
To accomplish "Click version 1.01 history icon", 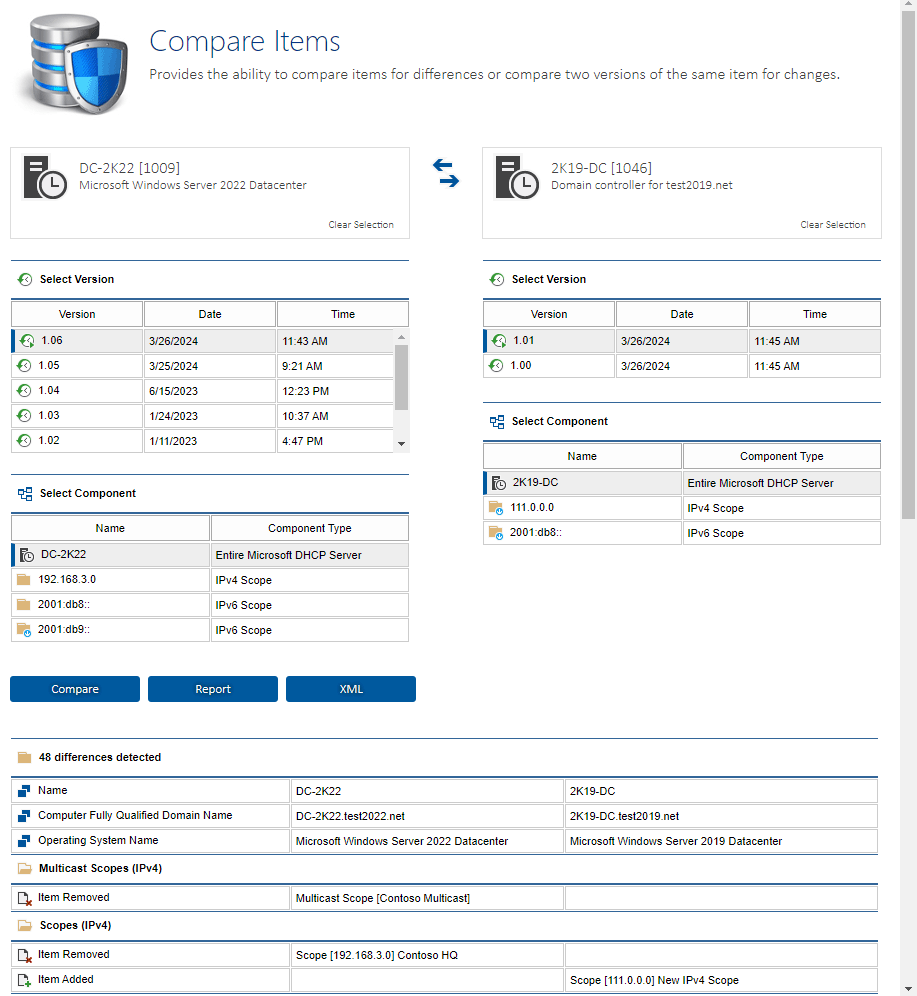I will pos(499,341).
